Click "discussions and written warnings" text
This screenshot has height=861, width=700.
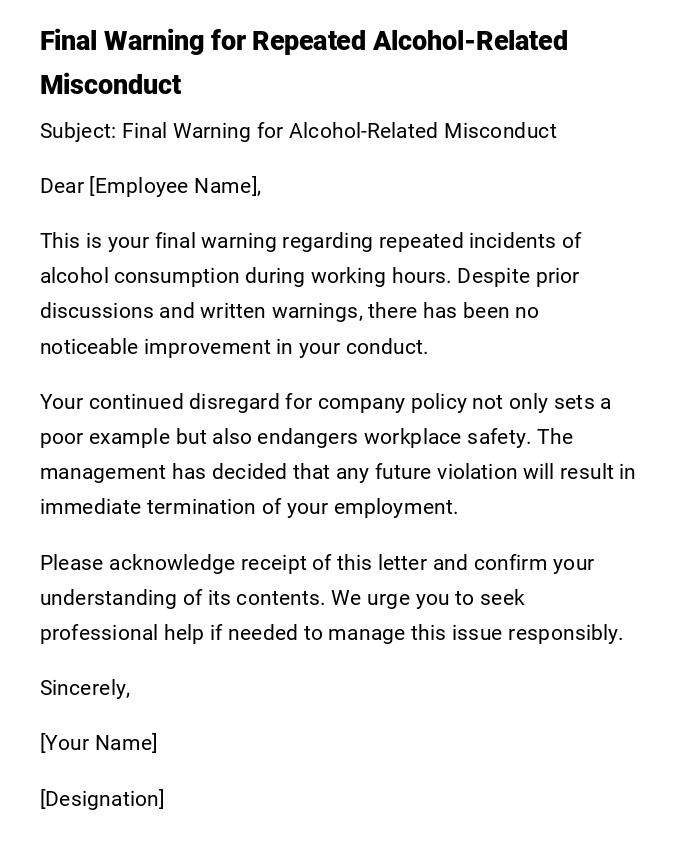point(198,311)
